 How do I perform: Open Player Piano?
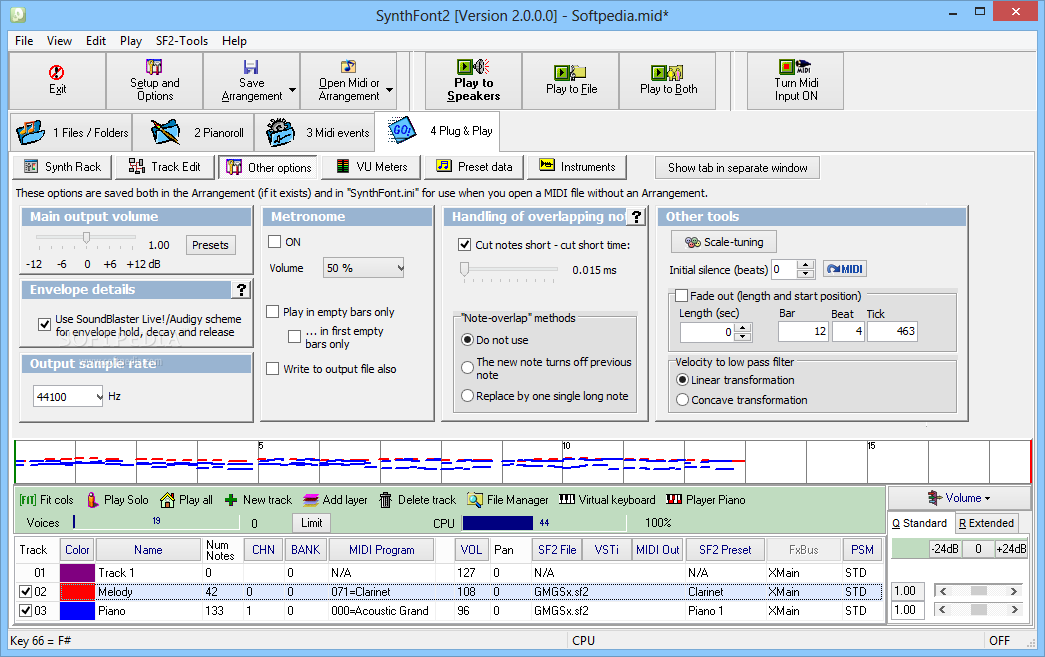[x=706, y=500]
